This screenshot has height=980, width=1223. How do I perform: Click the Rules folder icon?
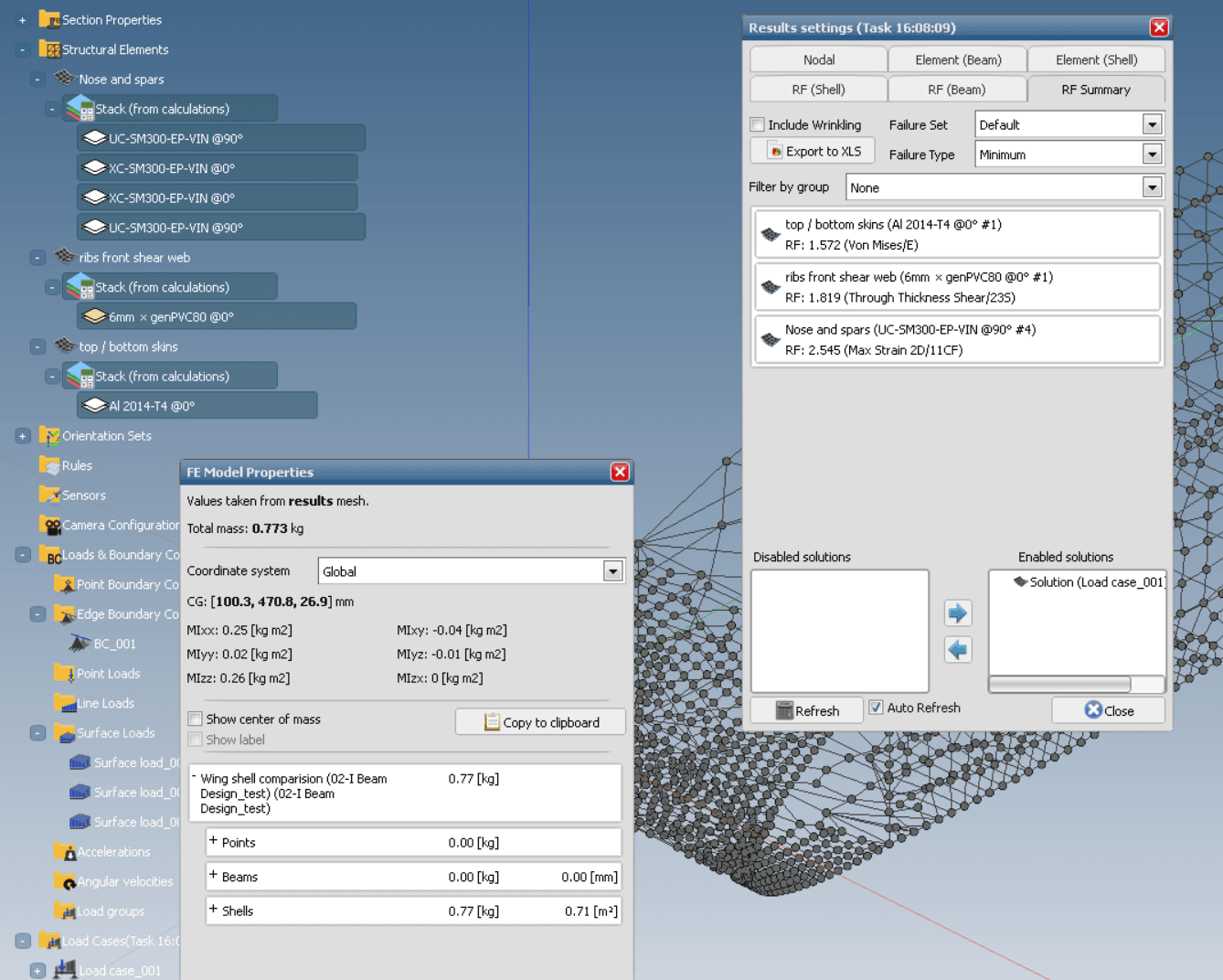tap(49, 465)
